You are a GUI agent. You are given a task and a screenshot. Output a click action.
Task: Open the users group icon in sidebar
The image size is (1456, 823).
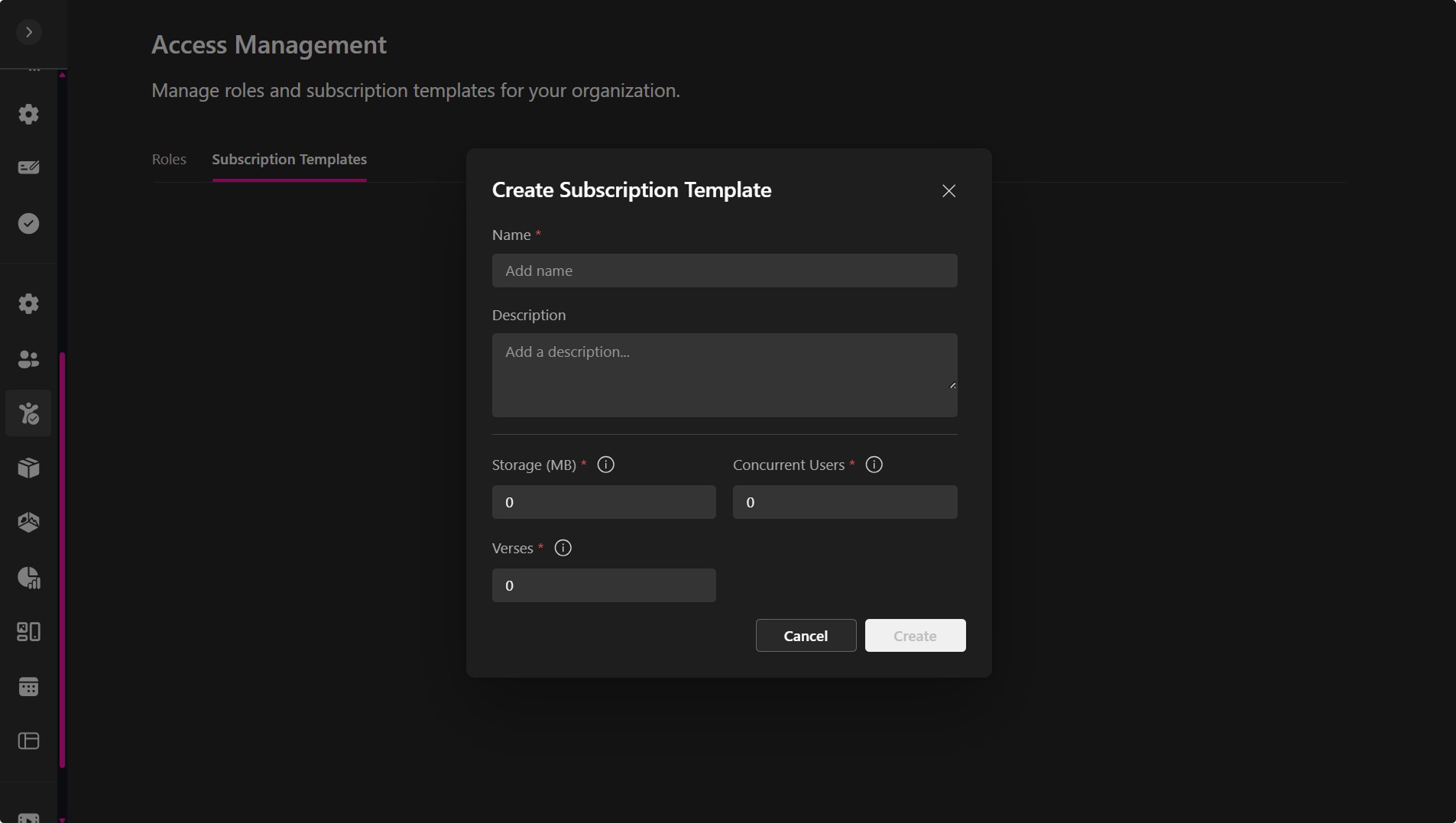(29, 359)
